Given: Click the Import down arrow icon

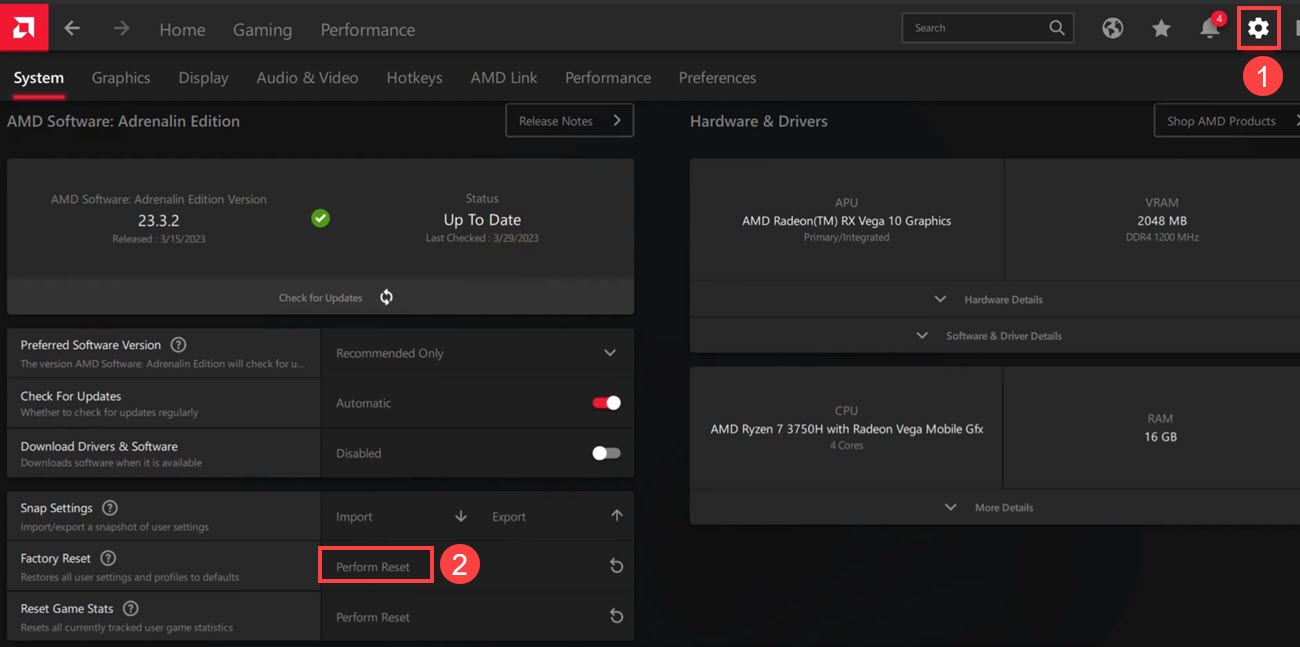Looking at the screenshot, I should click(x=461, y=516).
